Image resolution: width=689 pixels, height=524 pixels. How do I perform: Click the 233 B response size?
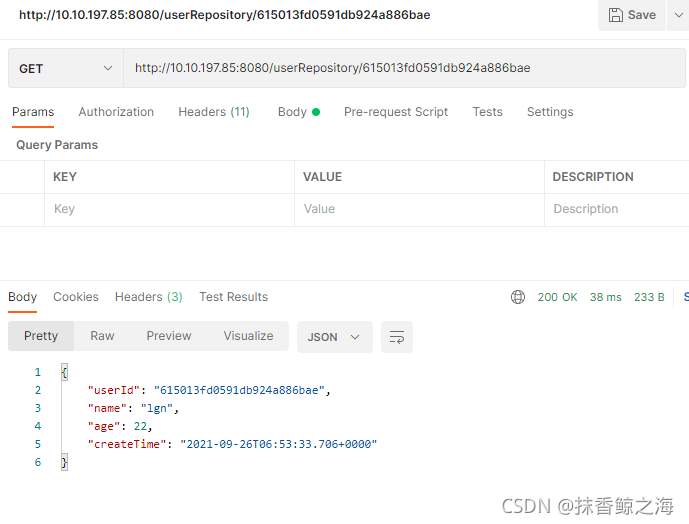[649, 298]
